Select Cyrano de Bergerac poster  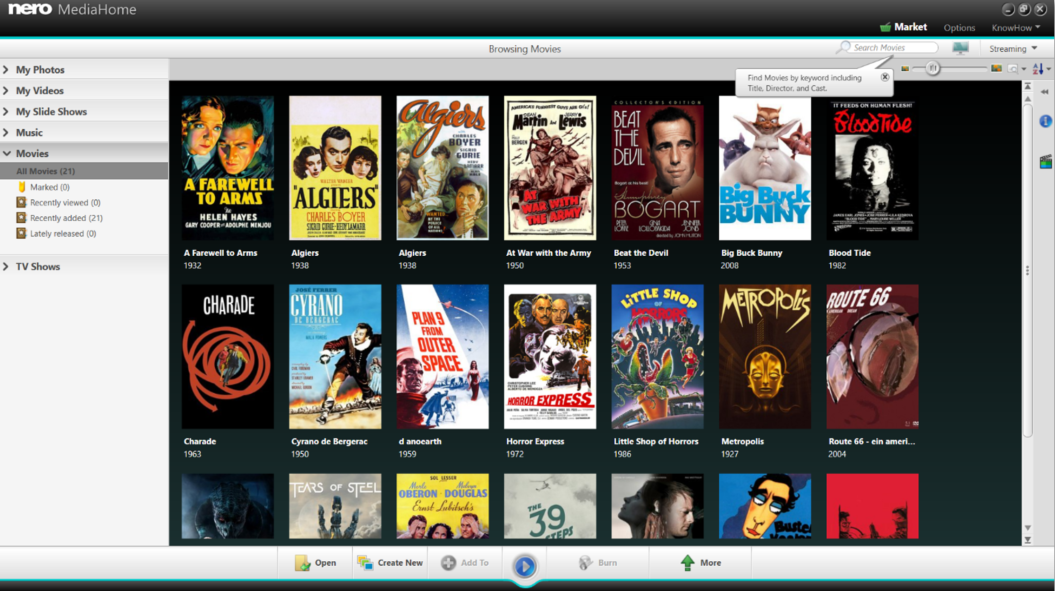[x=335, y=357]
